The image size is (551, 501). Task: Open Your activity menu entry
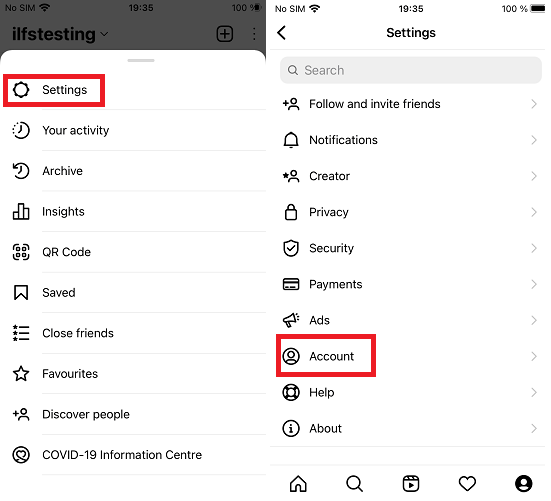tap(134, 130)
